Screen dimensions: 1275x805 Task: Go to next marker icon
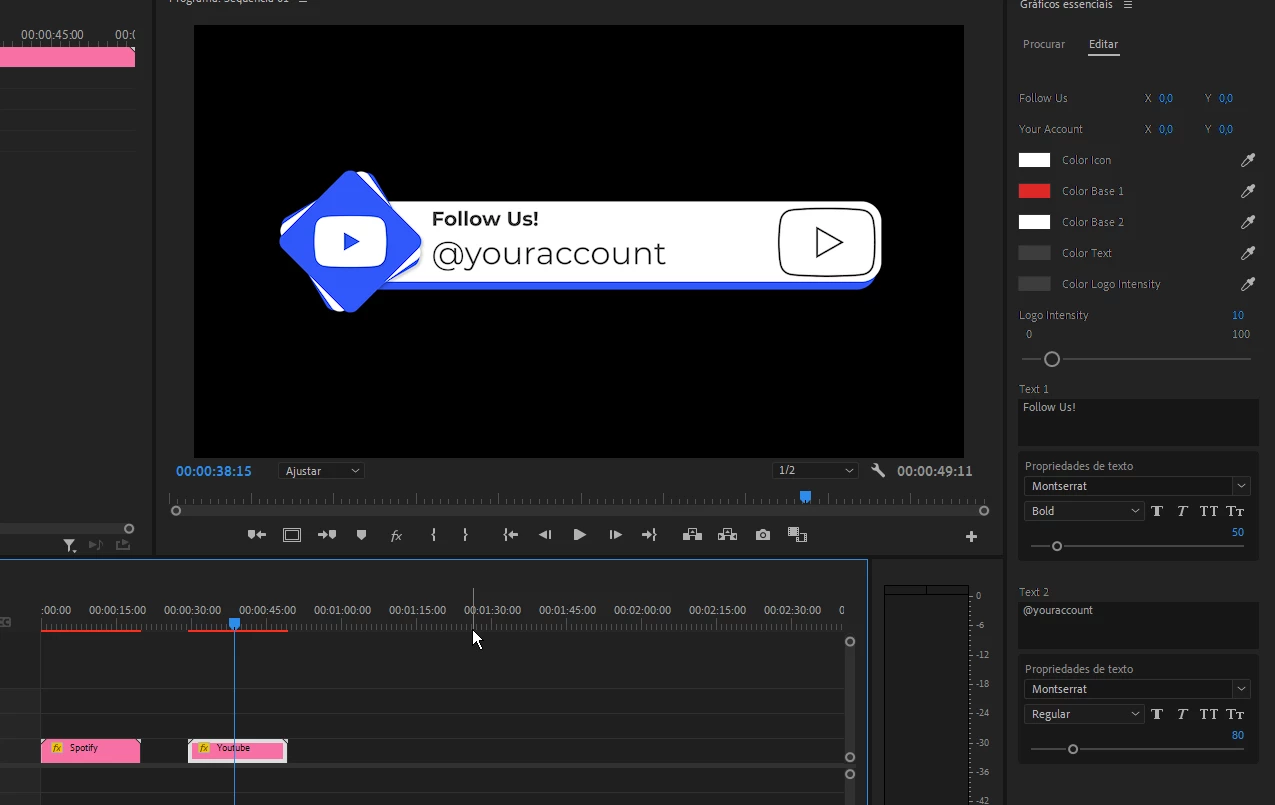tap(327, 535)
